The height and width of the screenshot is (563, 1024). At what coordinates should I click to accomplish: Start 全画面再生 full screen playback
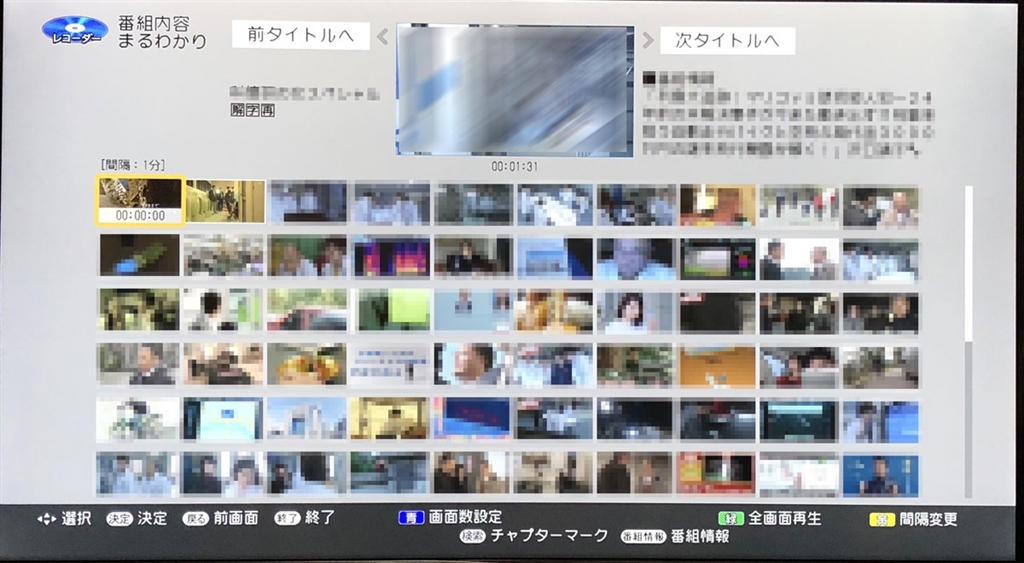[784, 519]
